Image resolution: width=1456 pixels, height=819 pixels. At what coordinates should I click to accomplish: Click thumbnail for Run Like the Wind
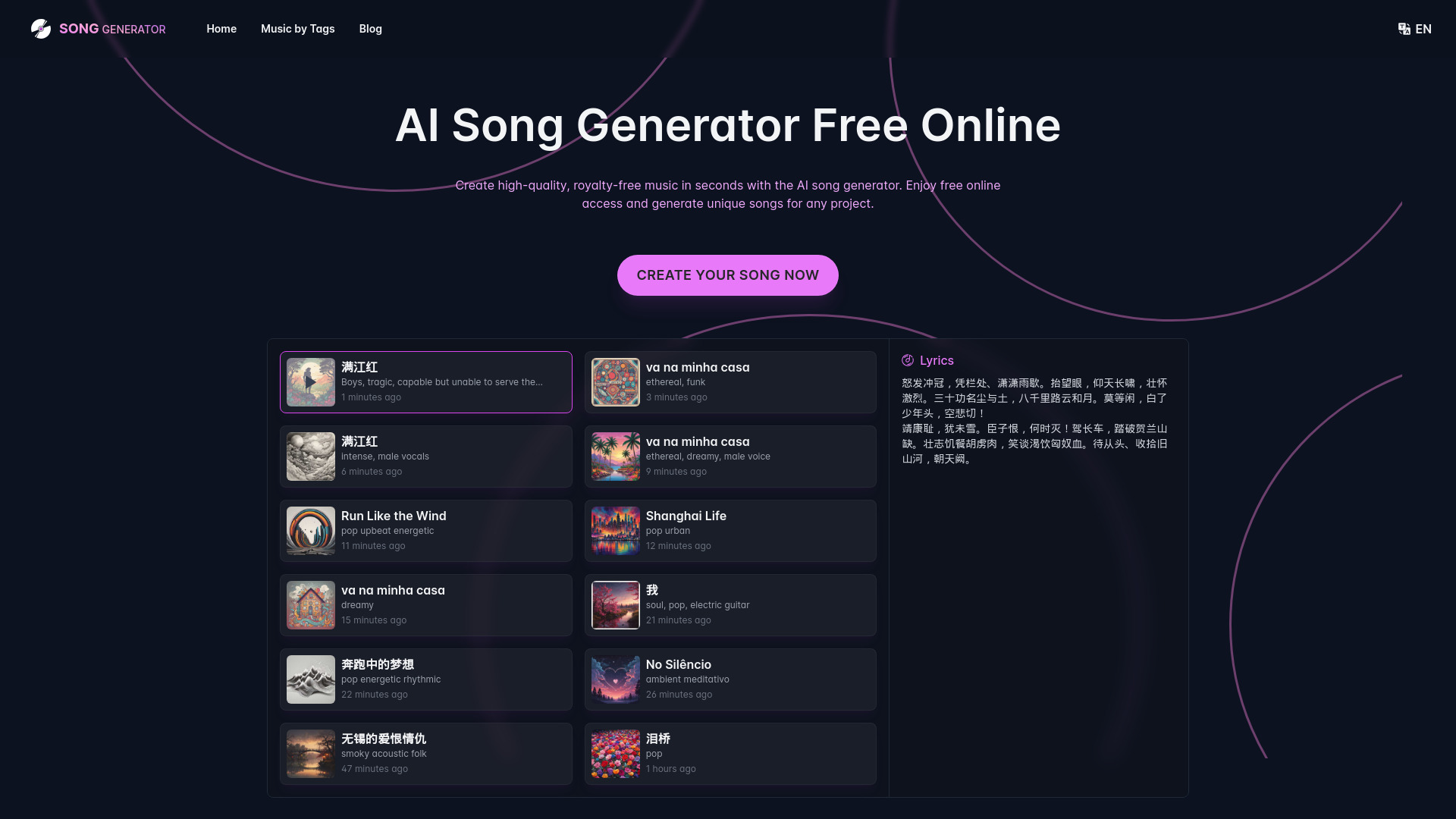pos(311,530)
